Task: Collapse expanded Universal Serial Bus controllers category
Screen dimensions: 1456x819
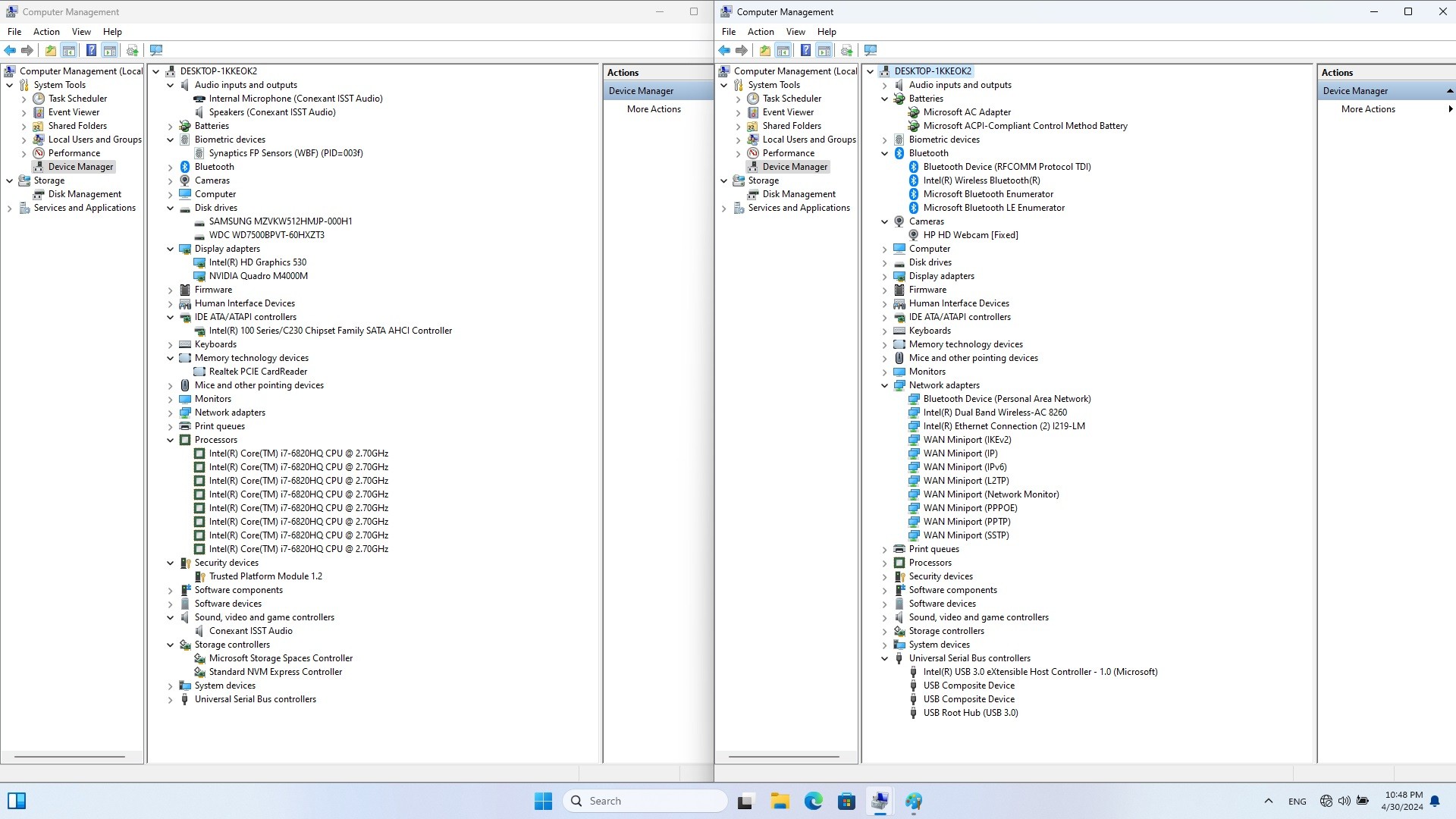Action: [885, 658]
